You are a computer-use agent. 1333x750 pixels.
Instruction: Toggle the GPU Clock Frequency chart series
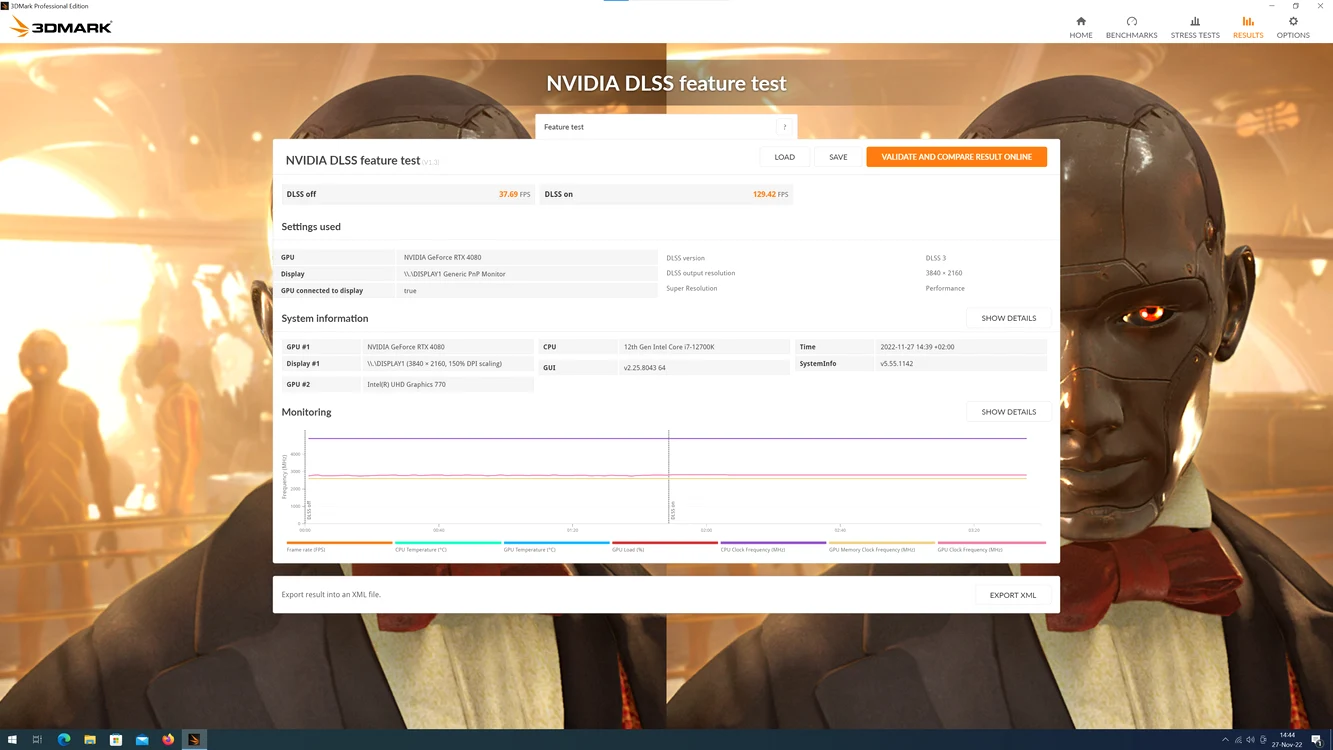(991, 546)
